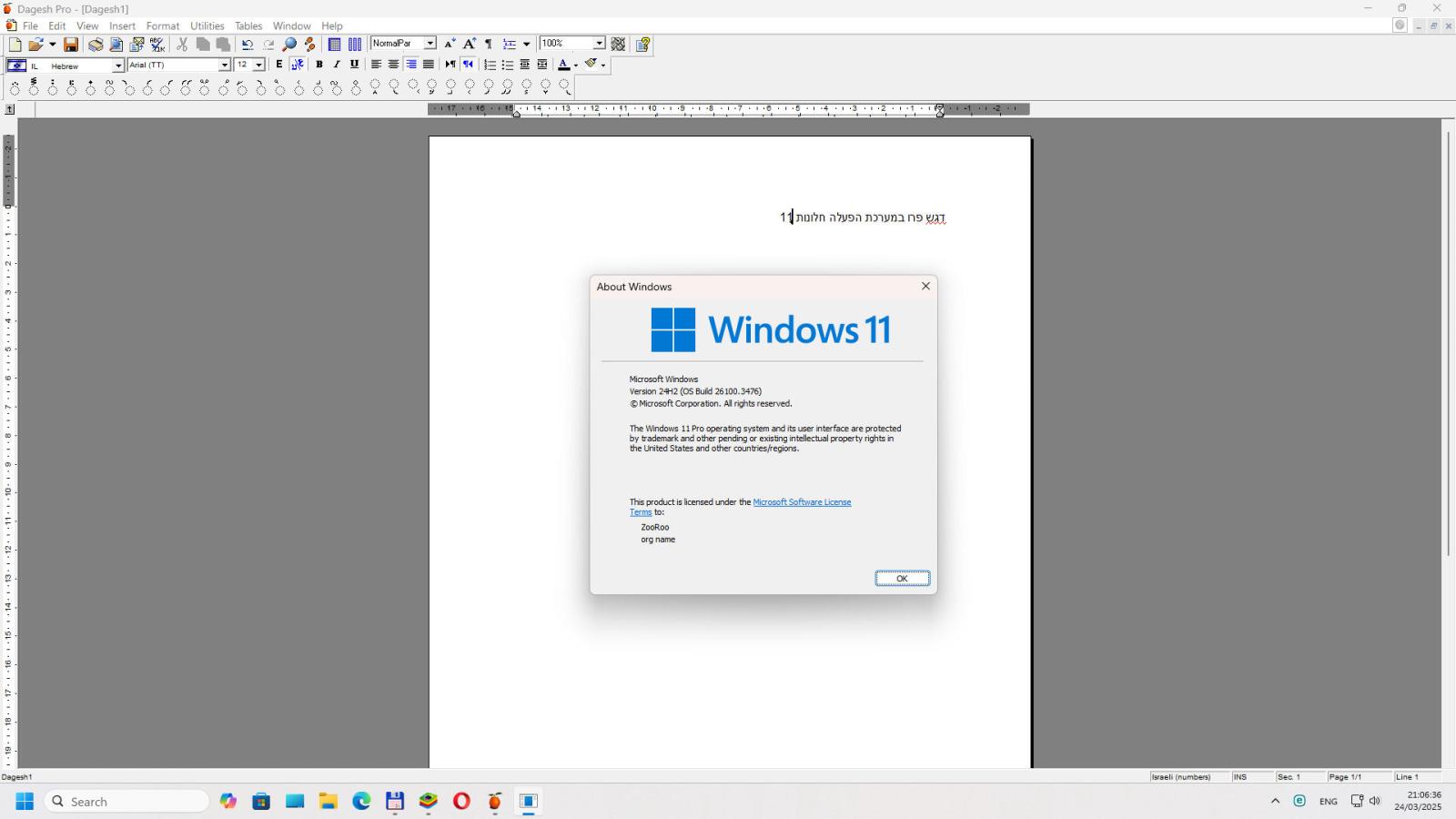Screen dimensions: 1456x819
Task: Open the Insert menu
Action: pyautogui.click(x=122, y=25)
